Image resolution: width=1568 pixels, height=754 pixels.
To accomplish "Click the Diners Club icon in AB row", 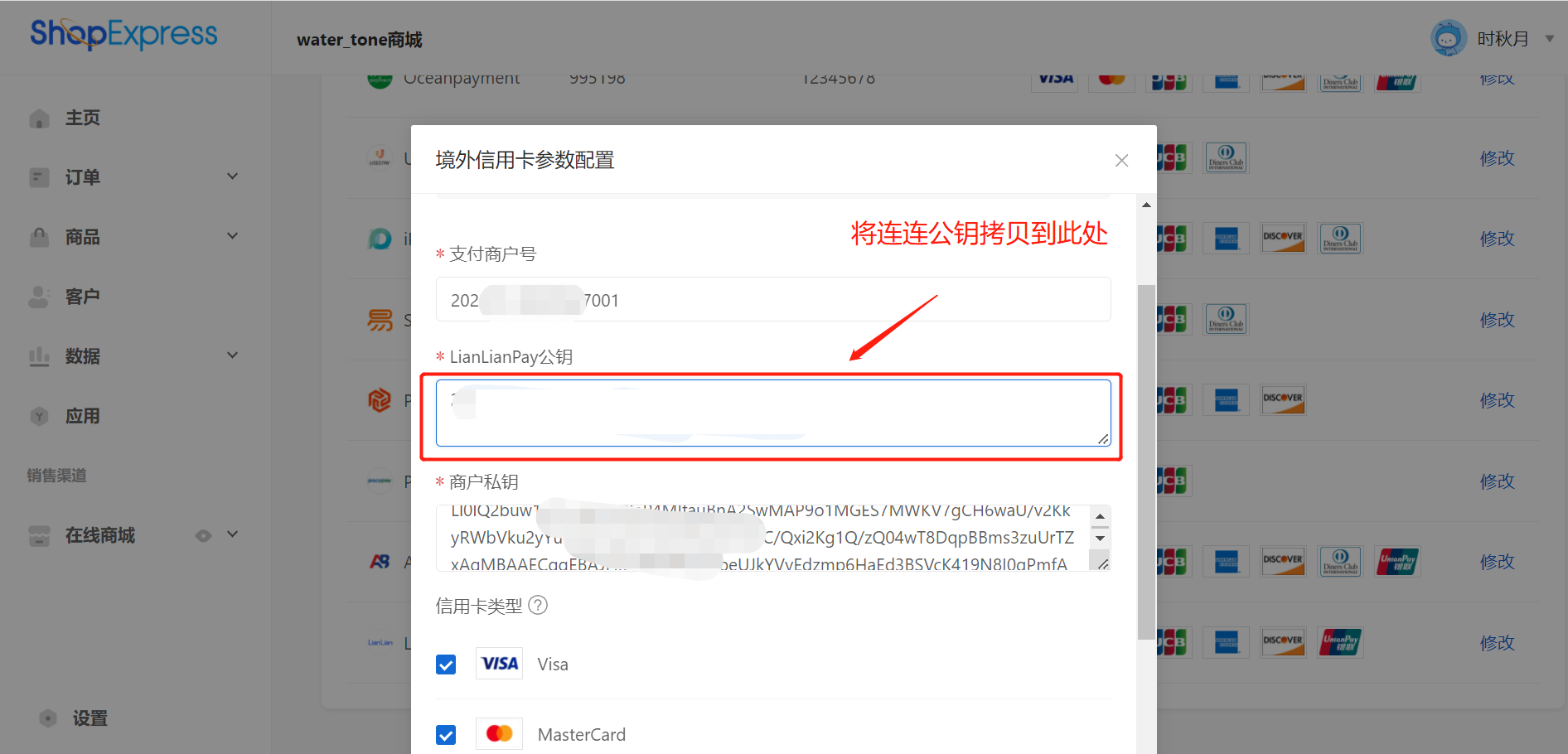I will [x=1340, y=562].
